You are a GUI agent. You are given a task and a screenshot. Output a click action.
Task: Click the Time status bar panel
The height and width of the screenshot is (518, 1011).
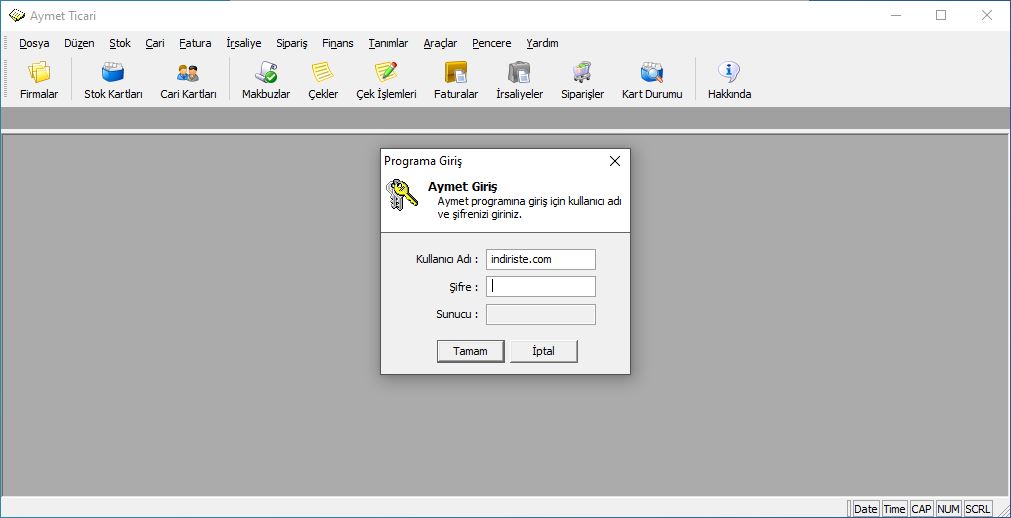pyautogui.click(x=894, y=509)
